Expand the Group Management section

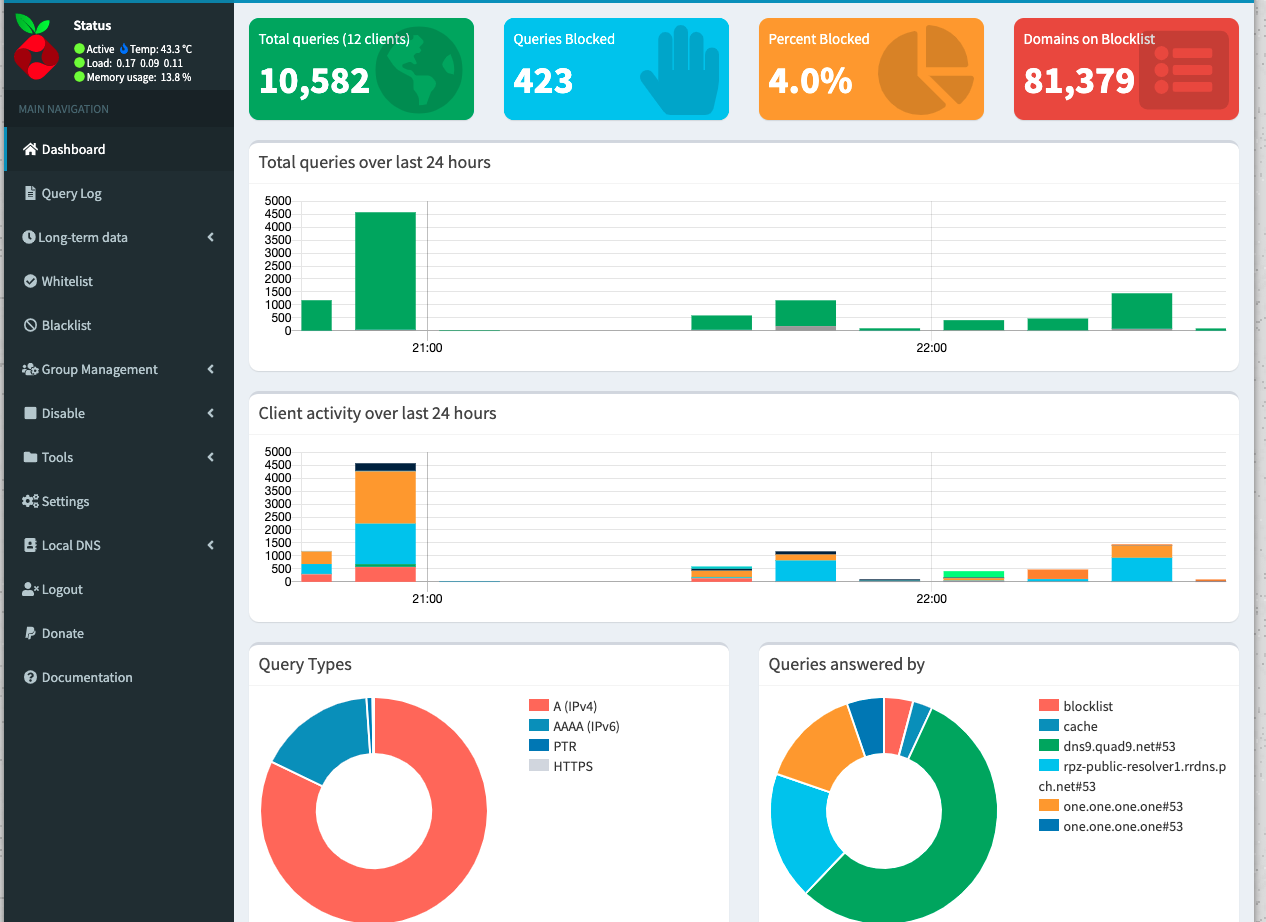(x=99, y=369)
